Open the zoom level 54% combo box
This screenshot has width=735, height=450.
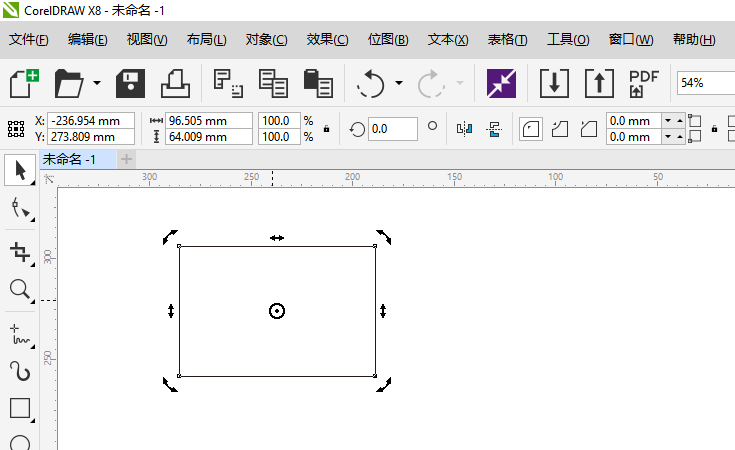point(704,83)
